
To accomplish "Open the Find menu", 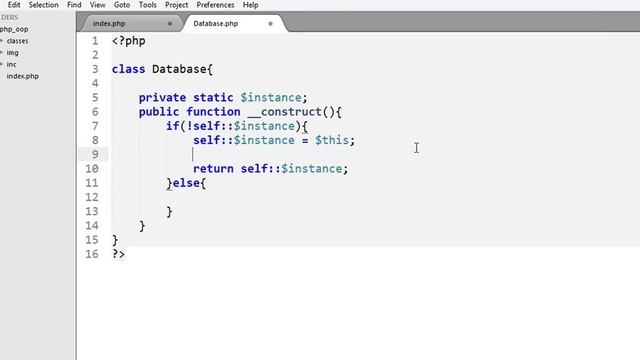I will click(74, 5).
